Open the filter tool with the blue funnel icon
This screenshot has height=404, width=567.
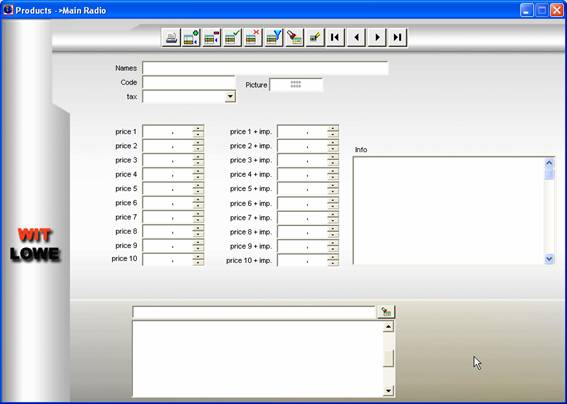coord(274,37)
